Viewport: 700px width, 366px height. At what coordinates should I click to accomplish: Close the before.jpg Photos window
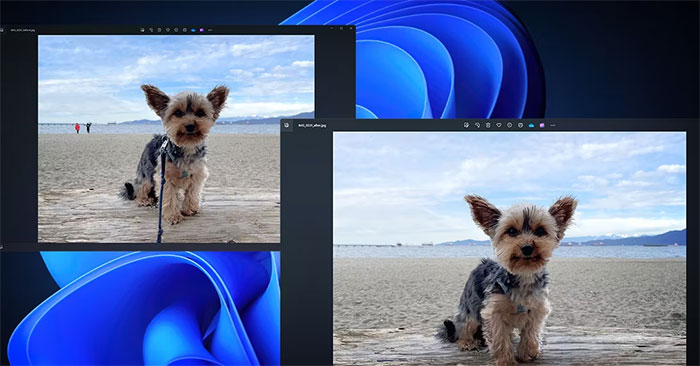click(351, 28)
